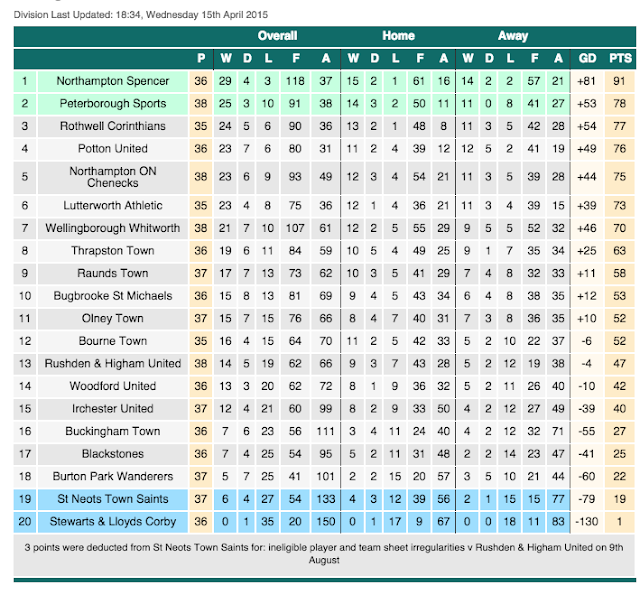Select Olney Town goal difference +10

tap(587, 318)
